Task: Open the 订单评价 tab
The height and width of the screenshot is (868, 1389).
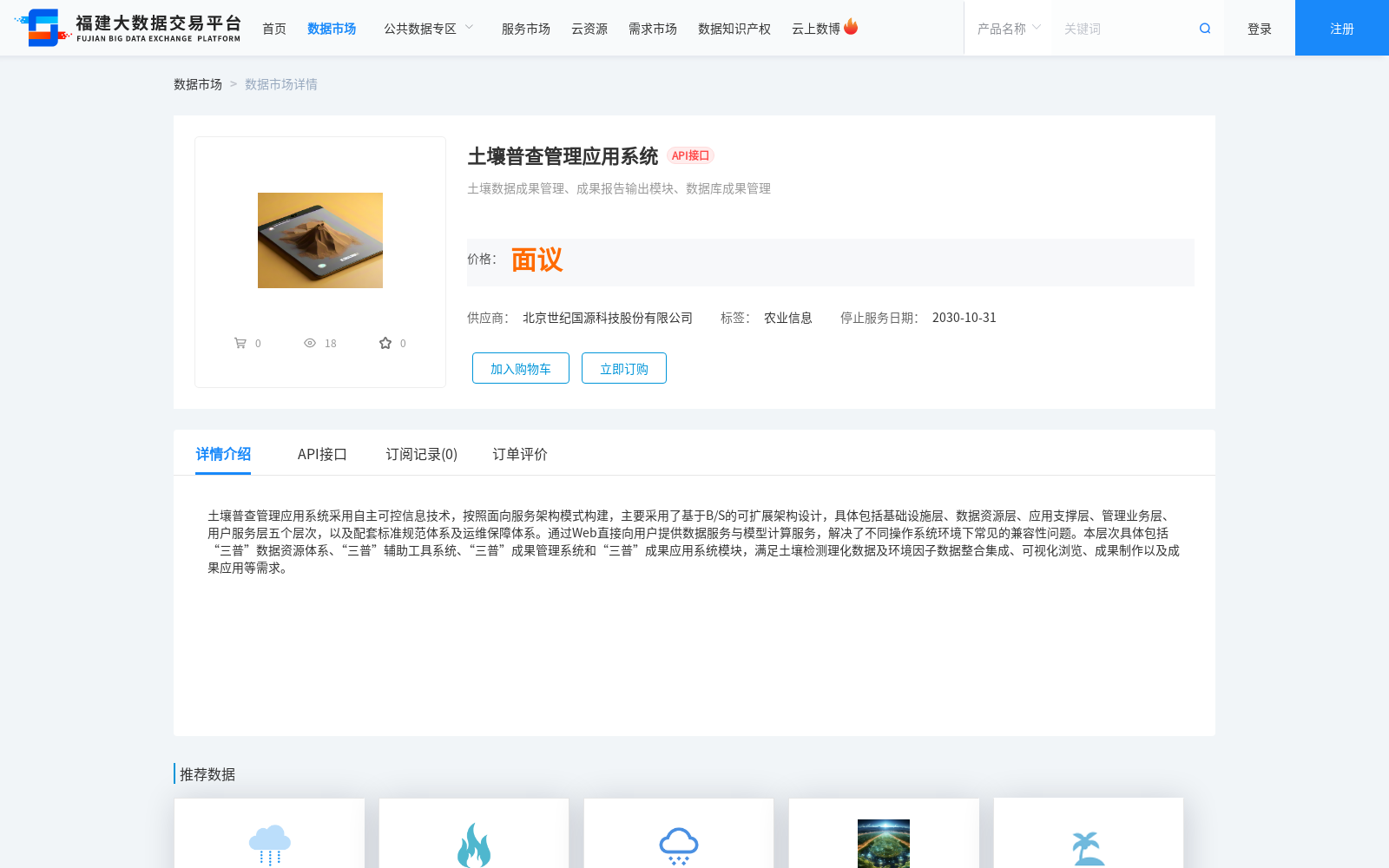Action: pos(518,454)
